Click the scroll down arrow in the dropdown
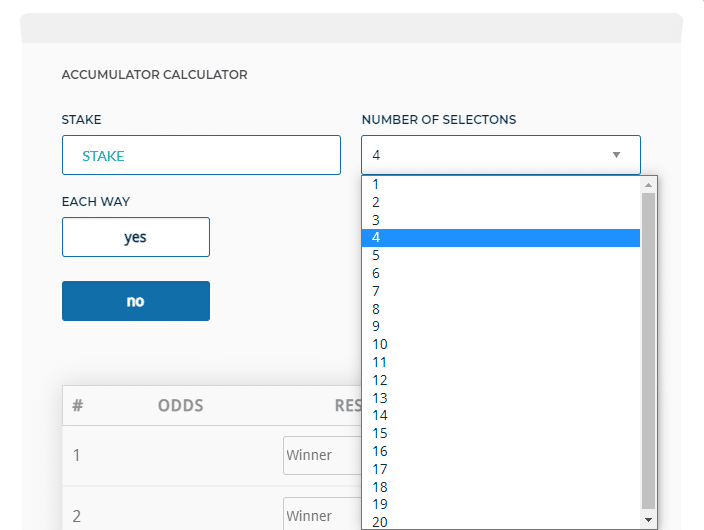 click(648, 520)
